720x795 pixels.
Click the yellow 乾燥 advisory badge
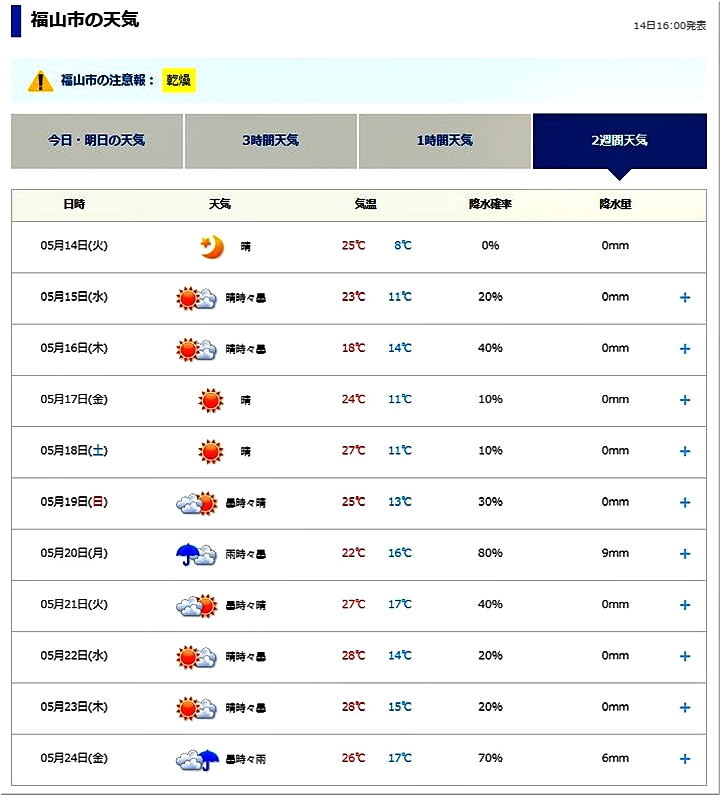pyautogui.click(x=180, y=80)
